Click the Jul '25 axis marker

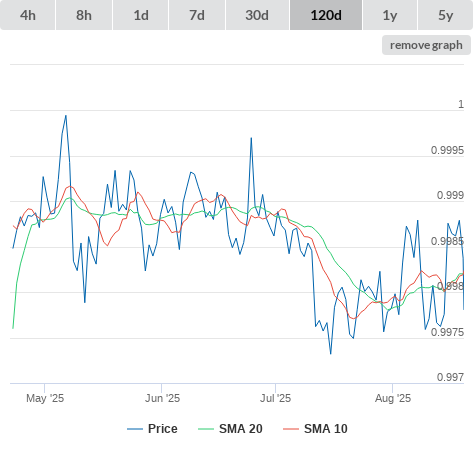coord(275,398)
